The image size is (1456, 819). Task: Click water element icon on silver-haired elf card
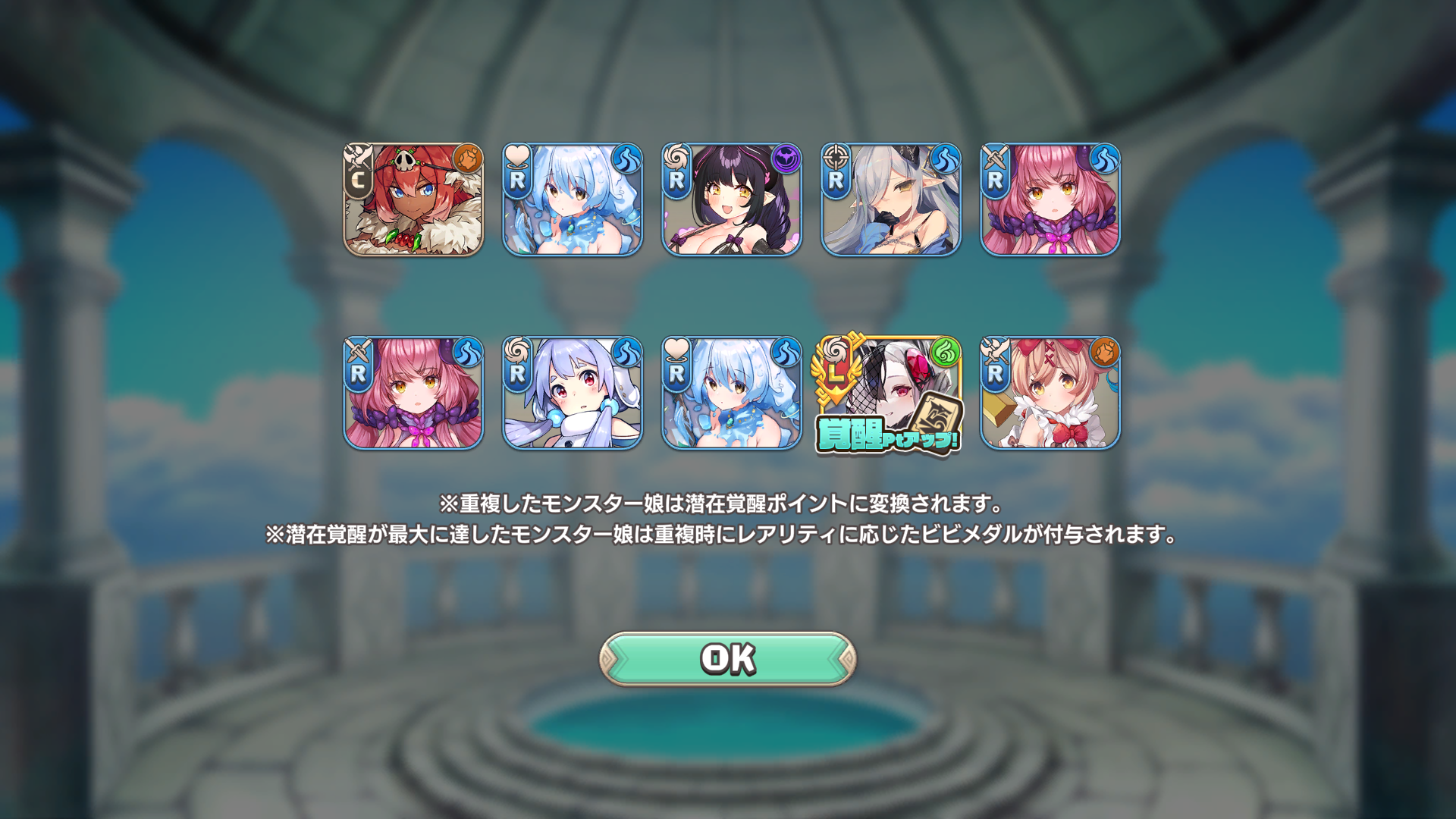pos(946,159)
